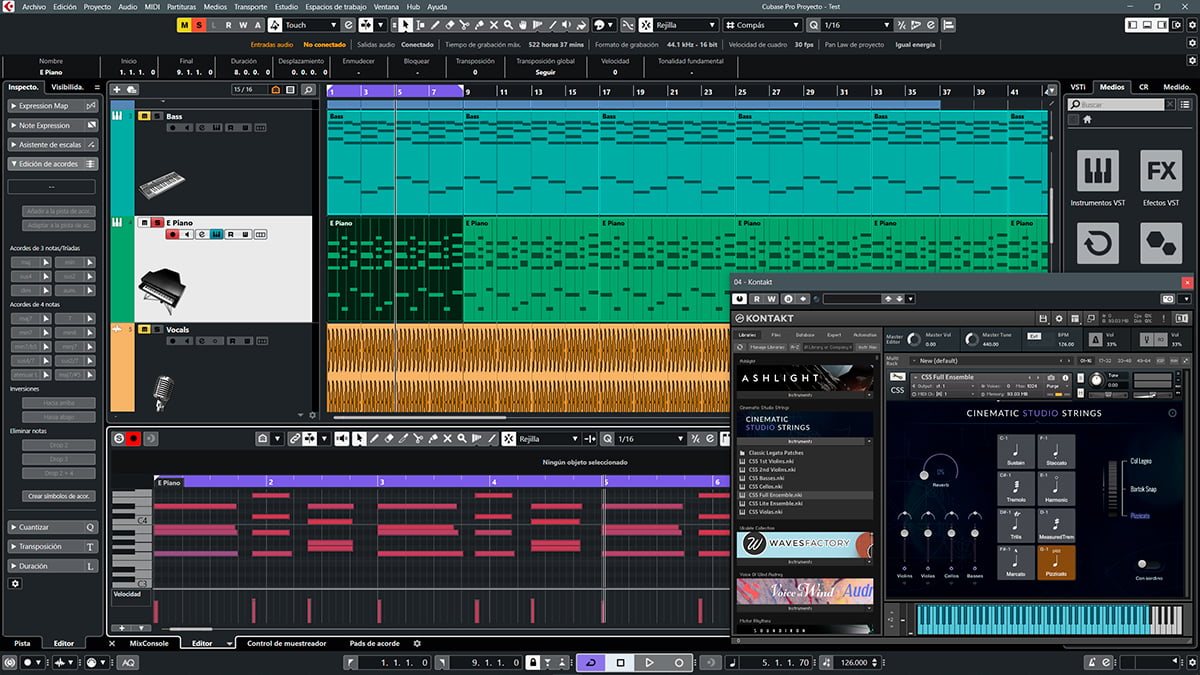Open CSS Basses.nki in the Kontakt library

[x=766, y=478]
